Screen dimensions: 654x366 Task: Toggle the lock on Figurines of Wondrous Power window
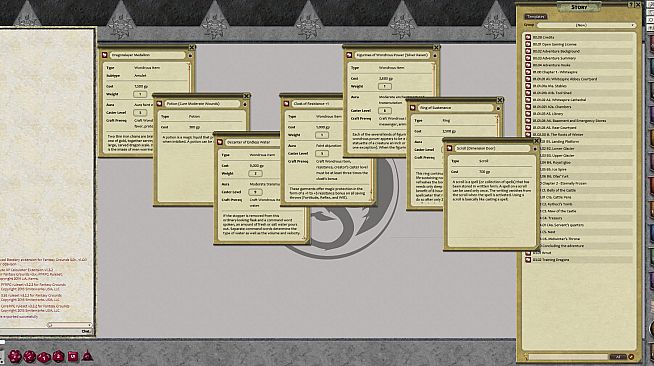click(435, 55)
